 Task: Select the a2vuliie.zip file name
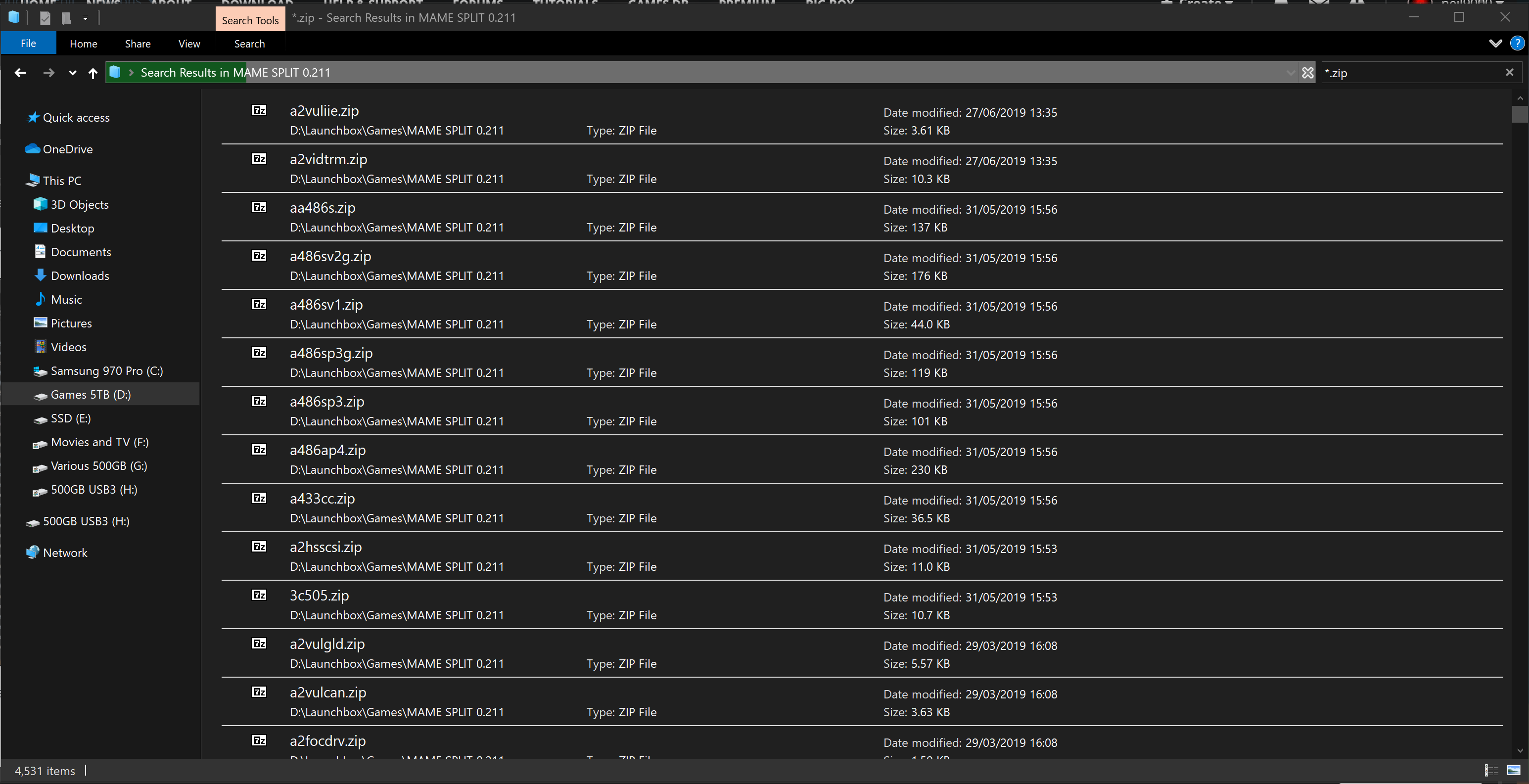[x=324, y=110]
